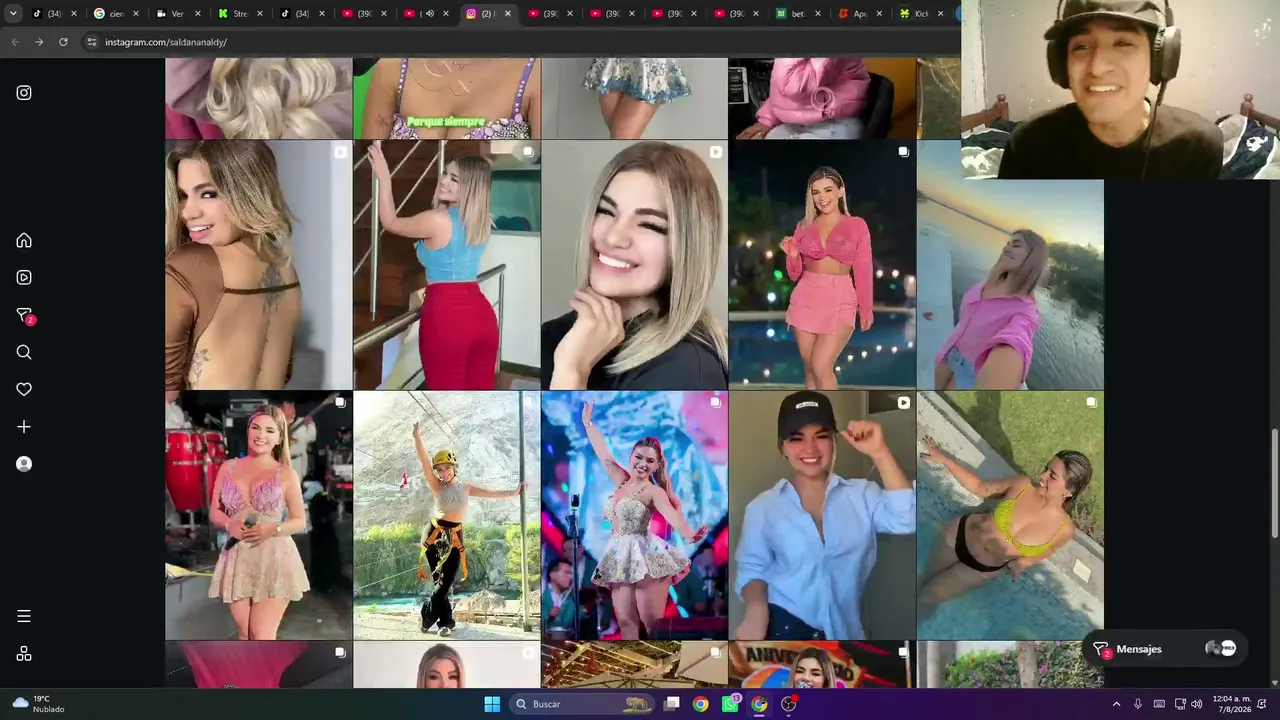Open the Reels section in the sidebar
The width and height of the screenshot is (1280, 720).
point(24,277)
